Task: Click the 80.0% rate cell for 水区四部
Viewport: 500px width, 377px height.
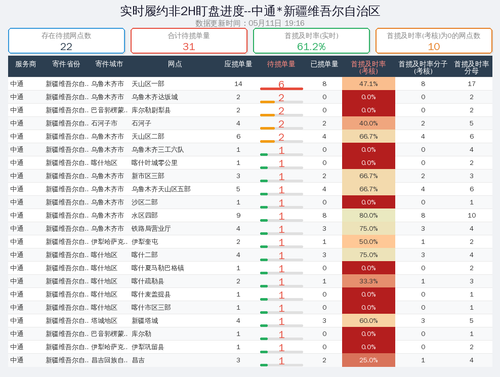Action: pos(368,215)
